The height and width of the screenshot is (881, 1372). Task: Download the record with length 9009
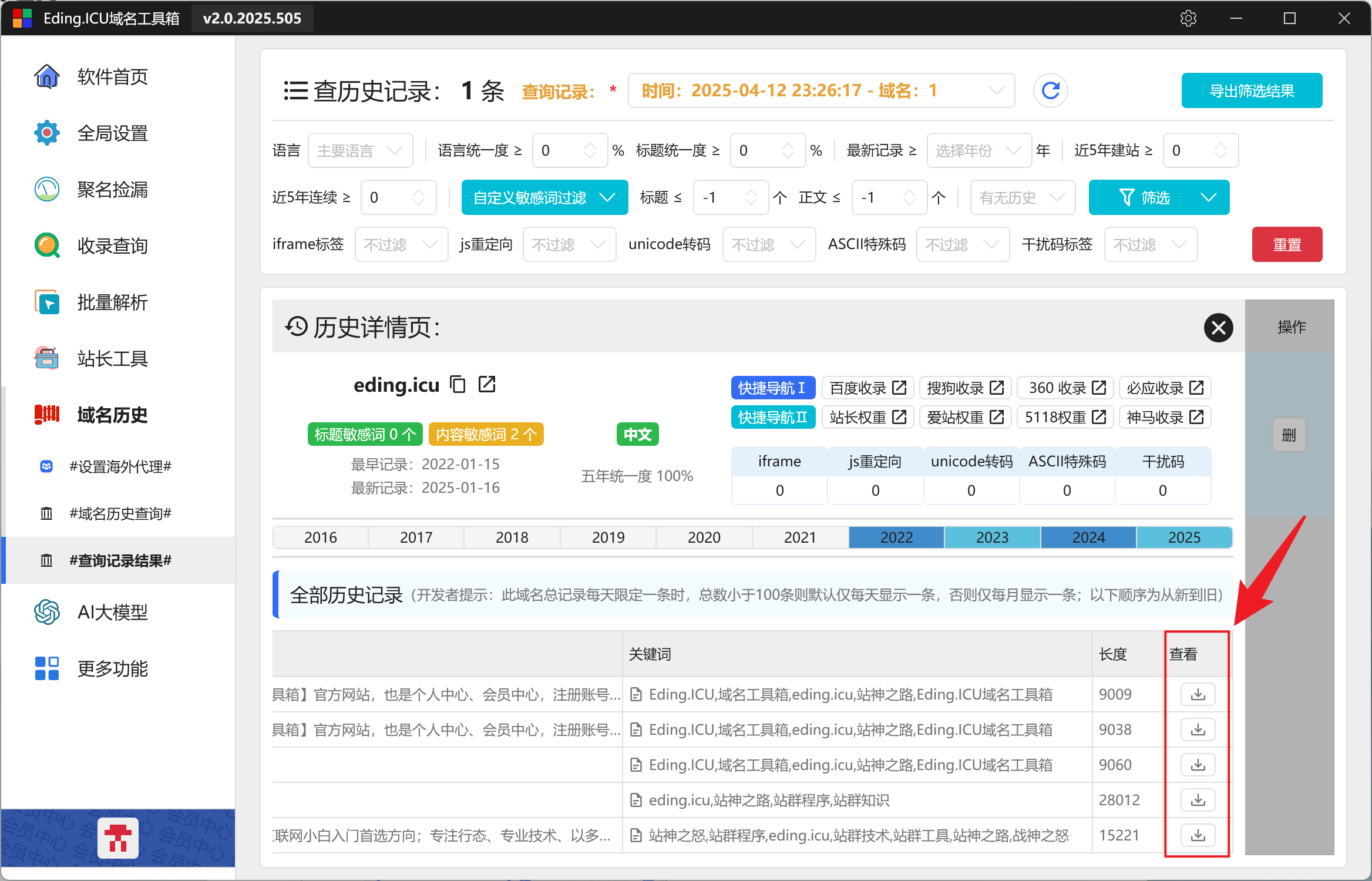pos(1198,694)
